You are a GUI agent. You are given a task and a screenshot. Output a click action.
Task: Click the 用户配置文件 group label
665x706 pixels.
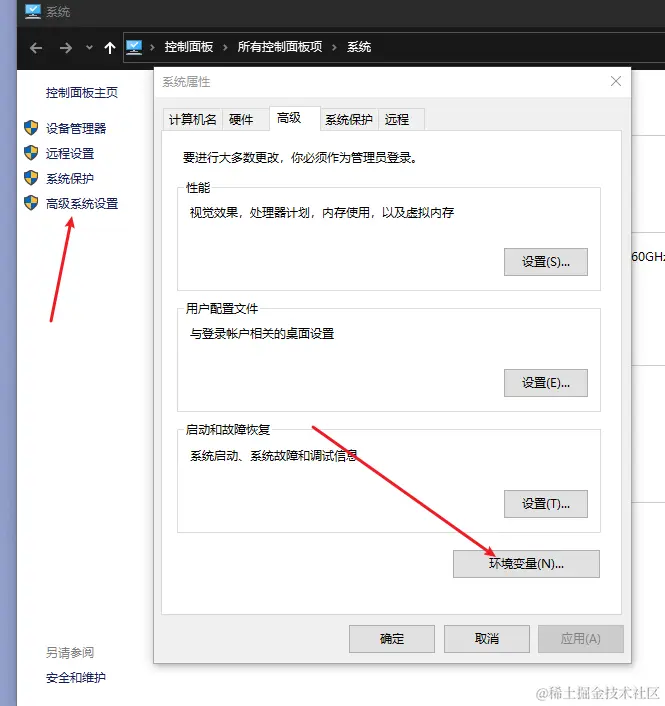[222, 309]
